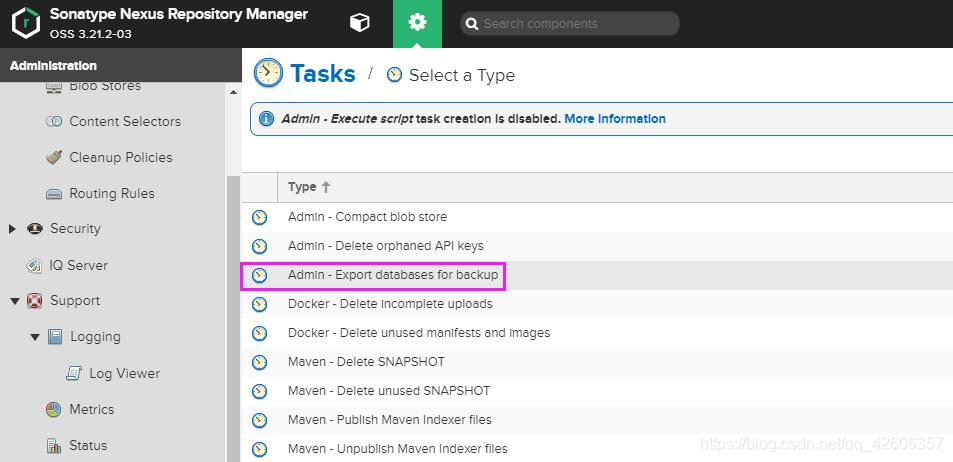The image size is (953, 462).
Task: Click clock icon for Delete unused SNAPSHOT
Action: pos(260,391)
